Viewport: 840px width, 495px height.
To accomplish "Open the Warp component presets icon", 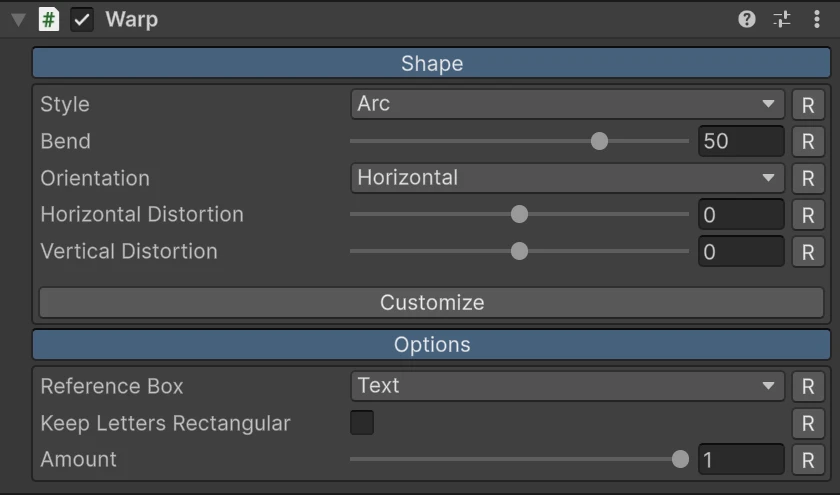I will tap(782, 19).
